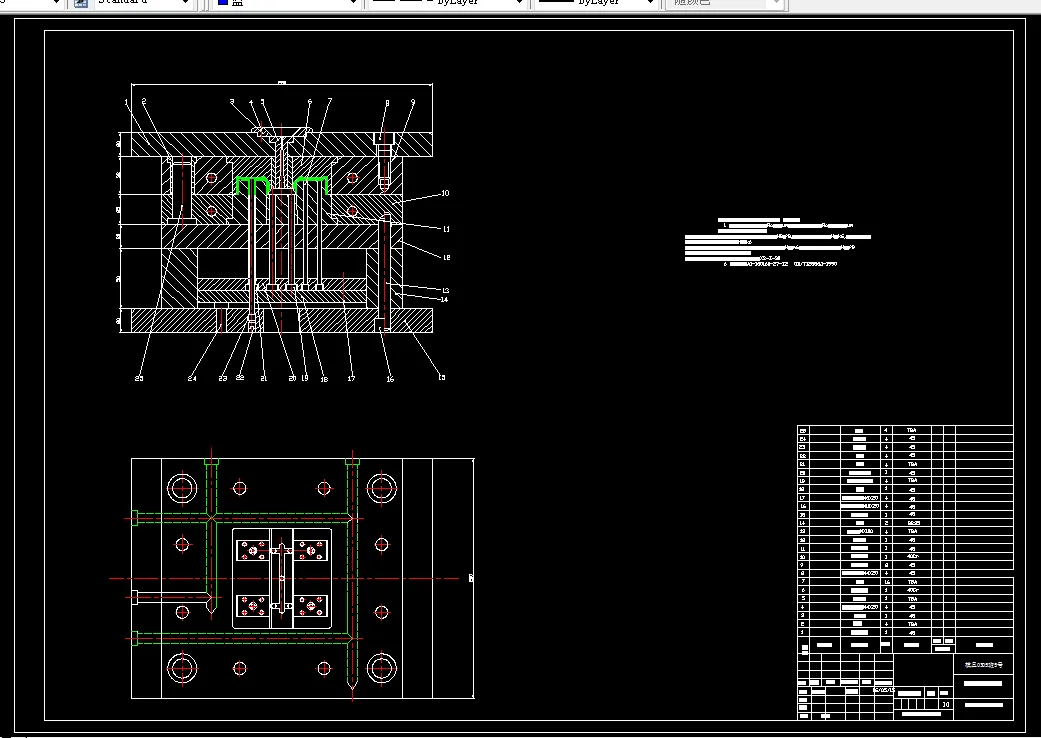Screen dimensions: 1041x738
Task: Select balloon number 16 label
Action: 390,379
